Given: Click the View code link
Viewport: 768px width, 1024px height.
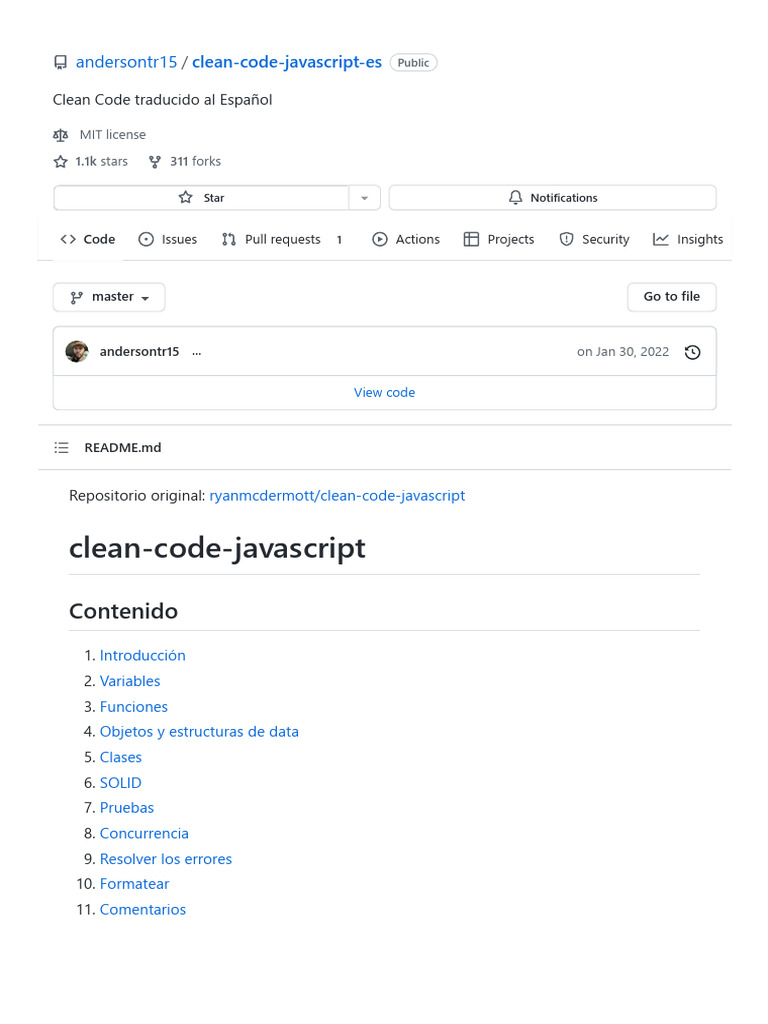Looking at the screenshot, I should tap(384, 393).
